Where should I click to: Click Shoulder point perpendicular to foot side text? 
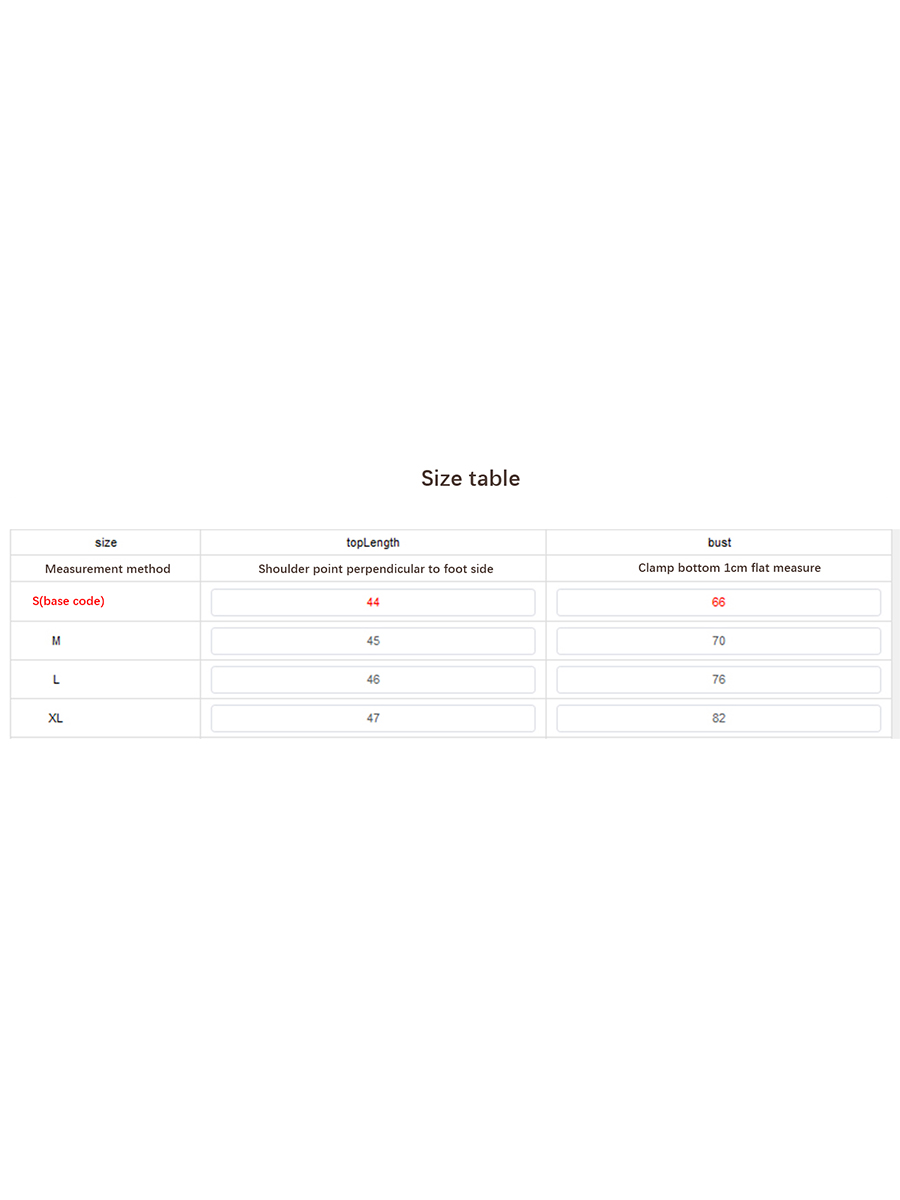point(376,568)
